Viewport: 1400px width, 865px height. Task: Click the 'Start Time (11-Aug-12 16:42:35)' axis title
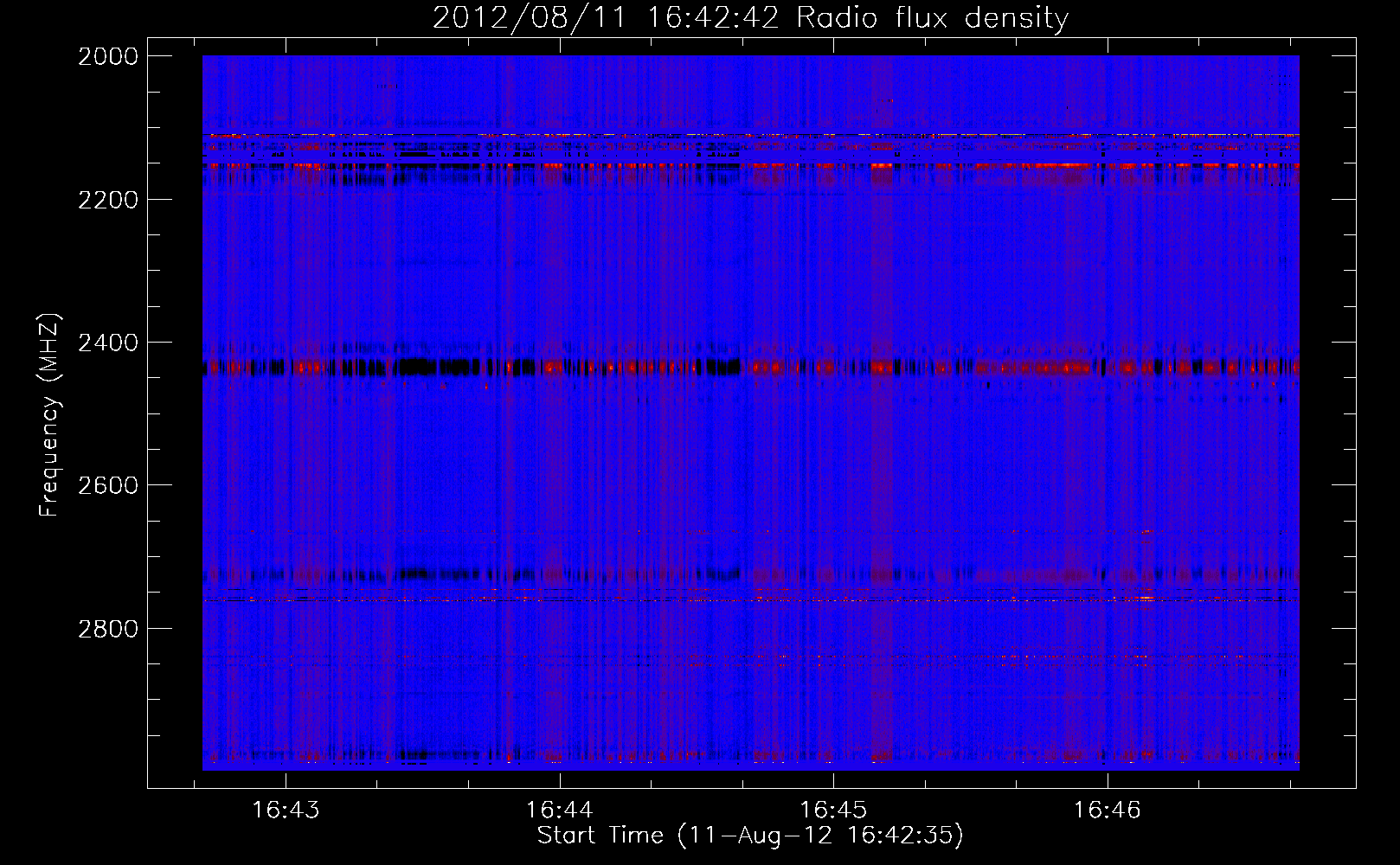[x=750, y=836]
